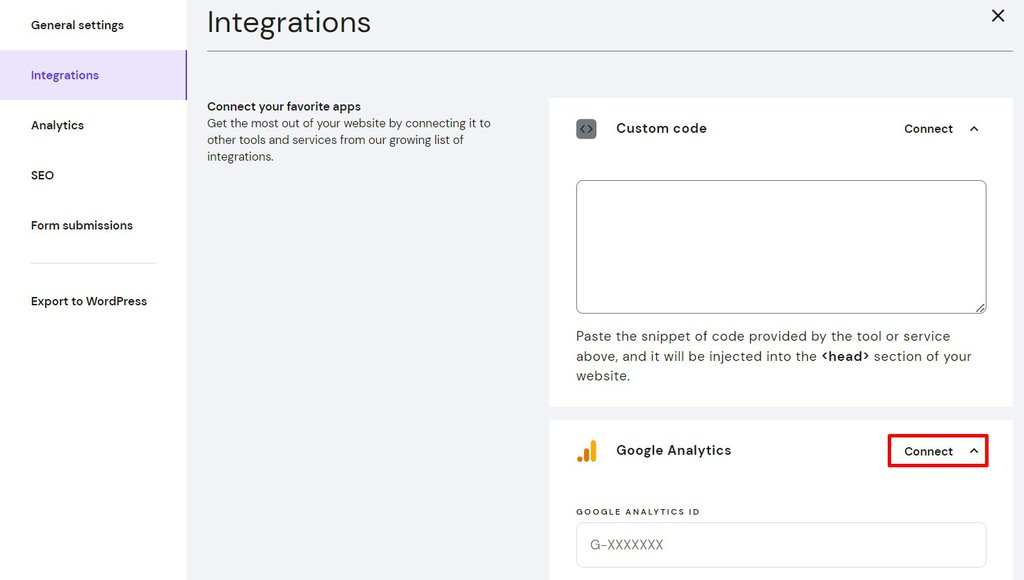1024x580 pixels.
Task: Click the G-XXXXXXX placeholder input
Action: coord(781,545)
